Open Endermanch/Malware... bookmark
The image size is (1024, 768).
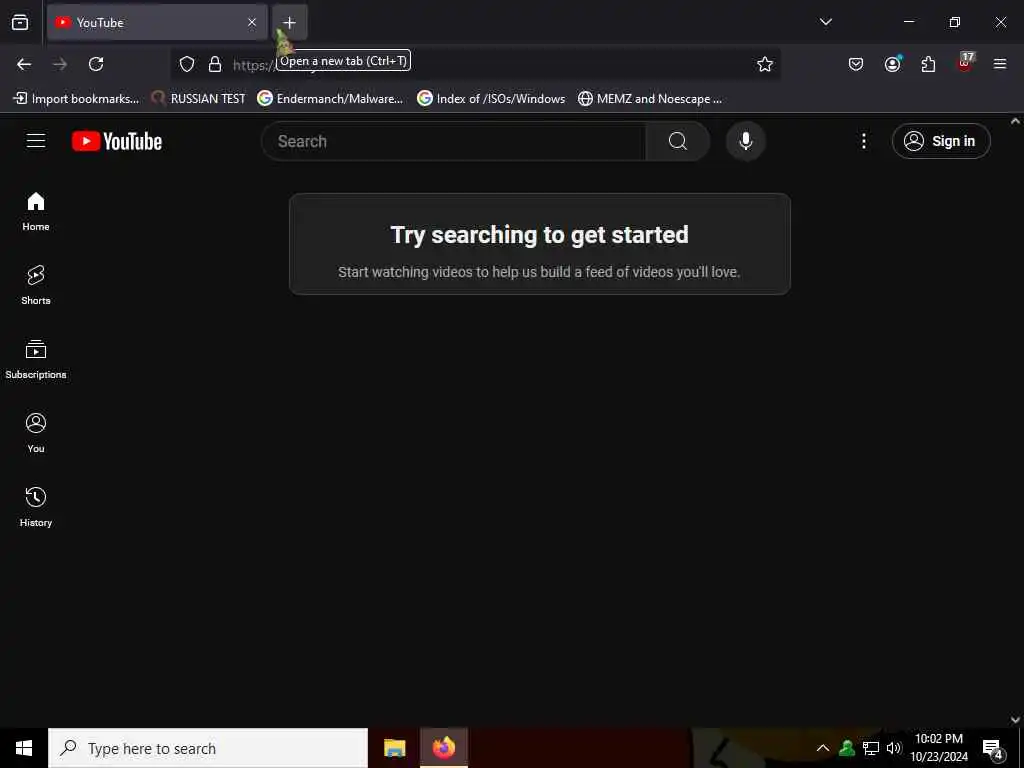tap(330, 99)
